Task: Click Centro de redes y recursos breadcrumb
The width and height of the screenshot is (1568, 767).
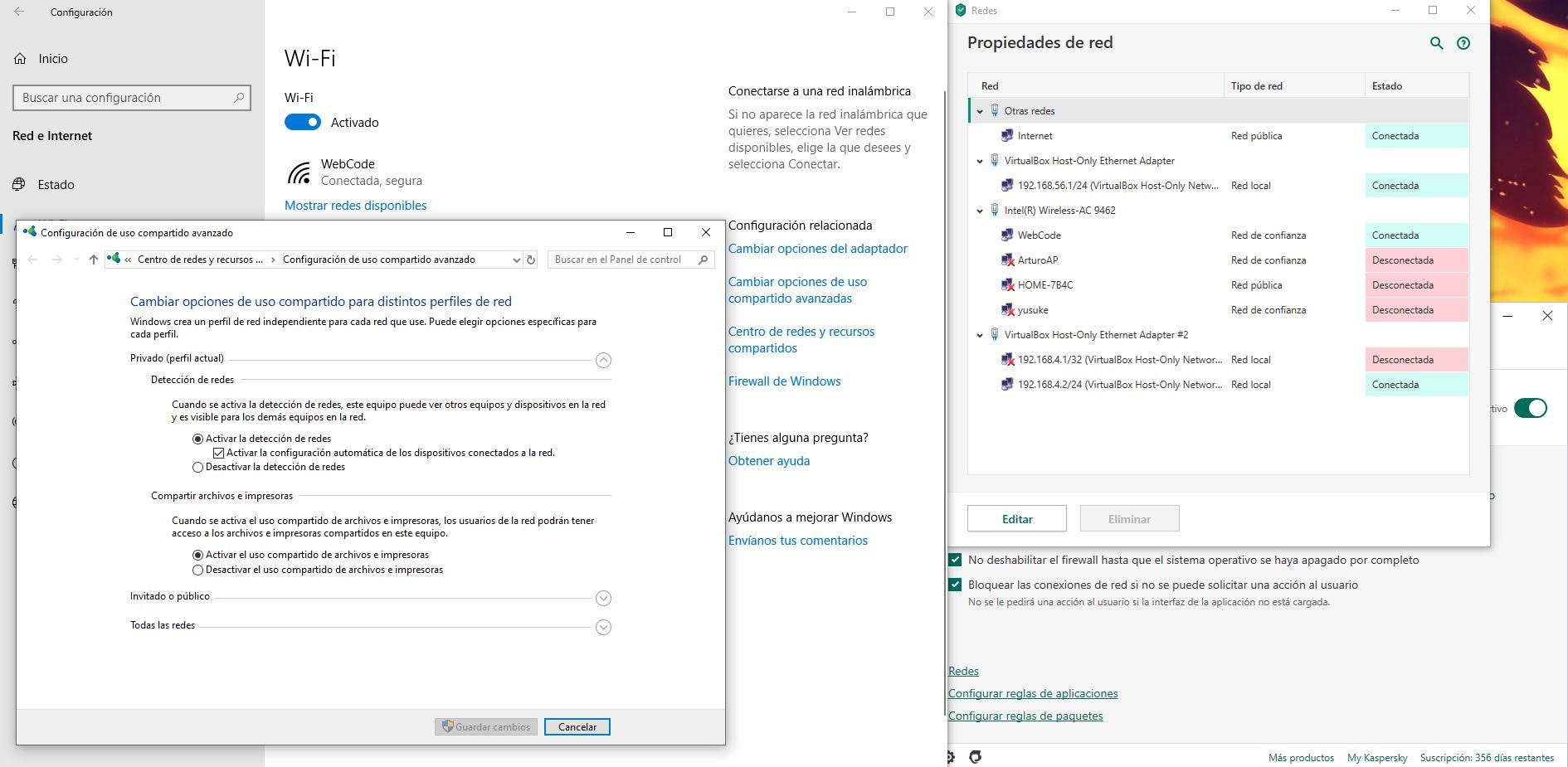Action: (200, 260)
